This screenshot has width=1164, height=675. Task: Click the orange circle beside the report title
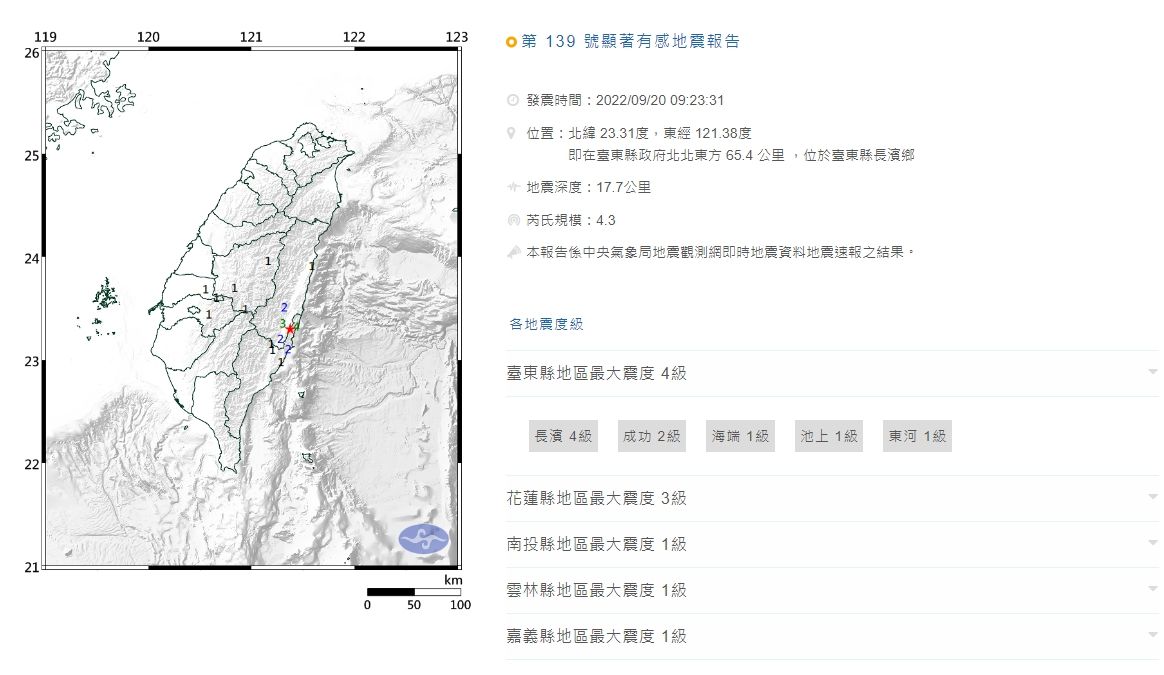point(512,42)
